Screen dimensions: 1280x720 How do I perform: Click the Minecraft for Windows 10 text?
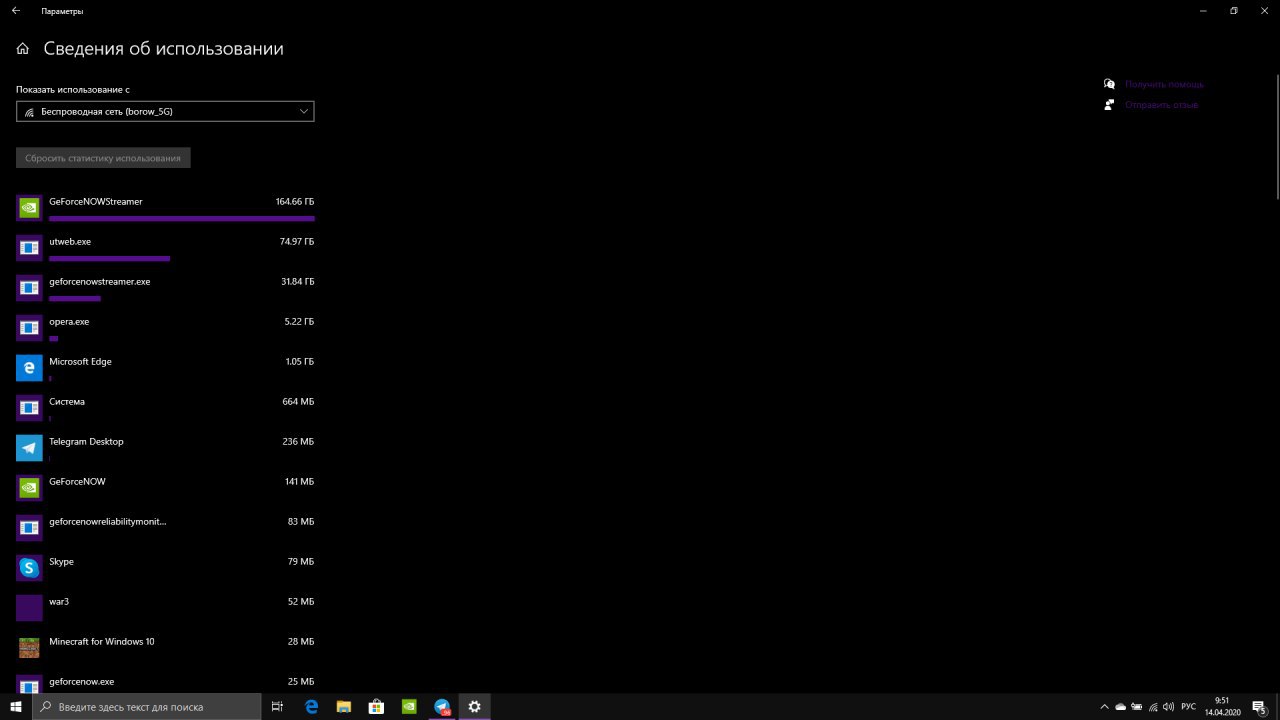coord(102,642)
